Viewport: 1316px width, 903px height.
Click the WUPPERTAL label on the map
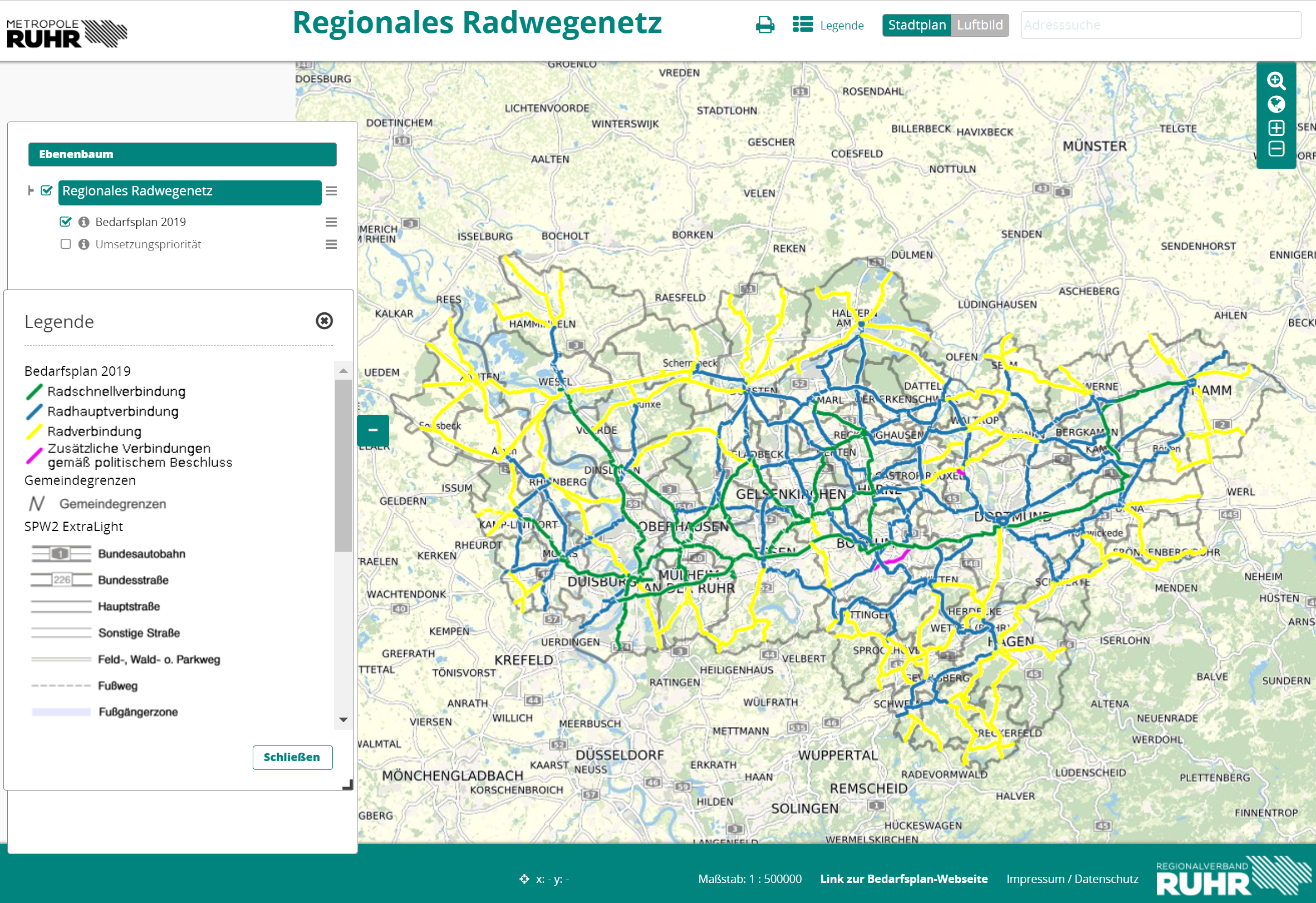pos(838,755)
